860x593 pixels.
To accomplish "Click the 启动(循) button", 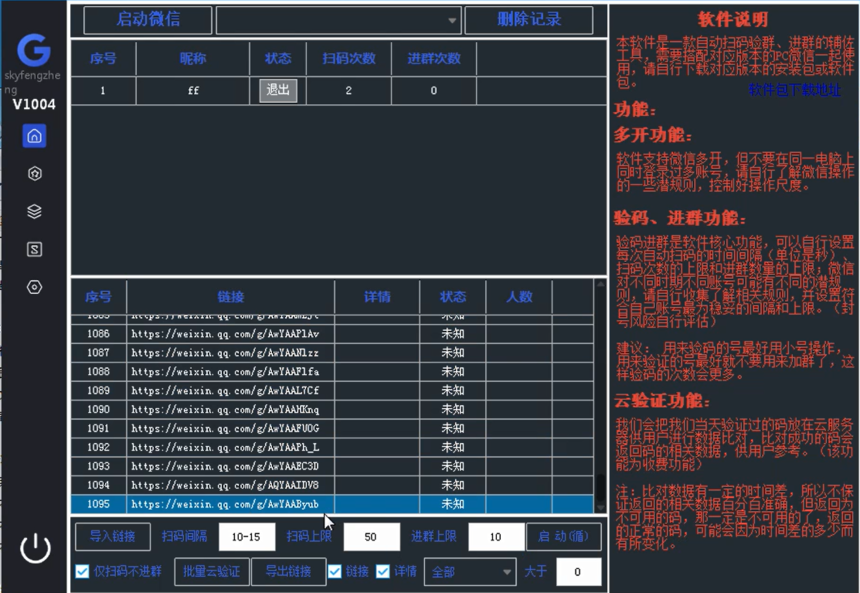I will [x=564, y=536].
